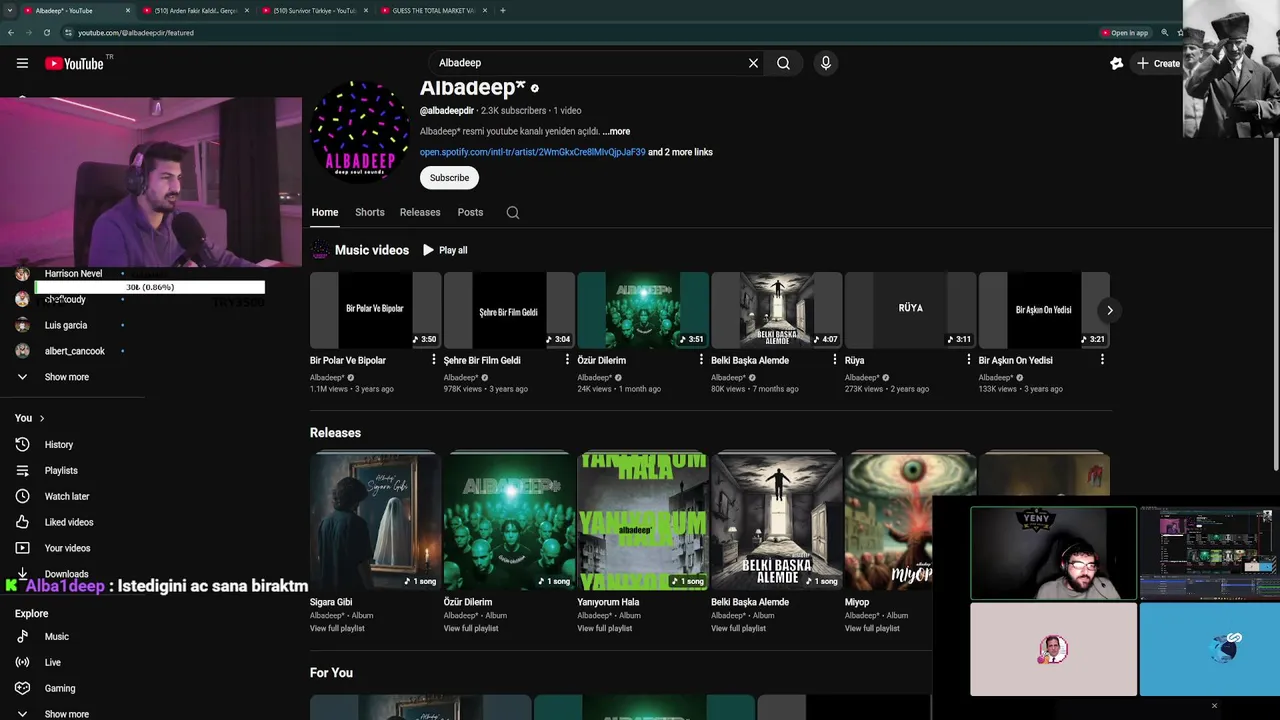Search within channel using magnifier icon
Viewport: 1280px width, 720px height.
coord(513,212)
